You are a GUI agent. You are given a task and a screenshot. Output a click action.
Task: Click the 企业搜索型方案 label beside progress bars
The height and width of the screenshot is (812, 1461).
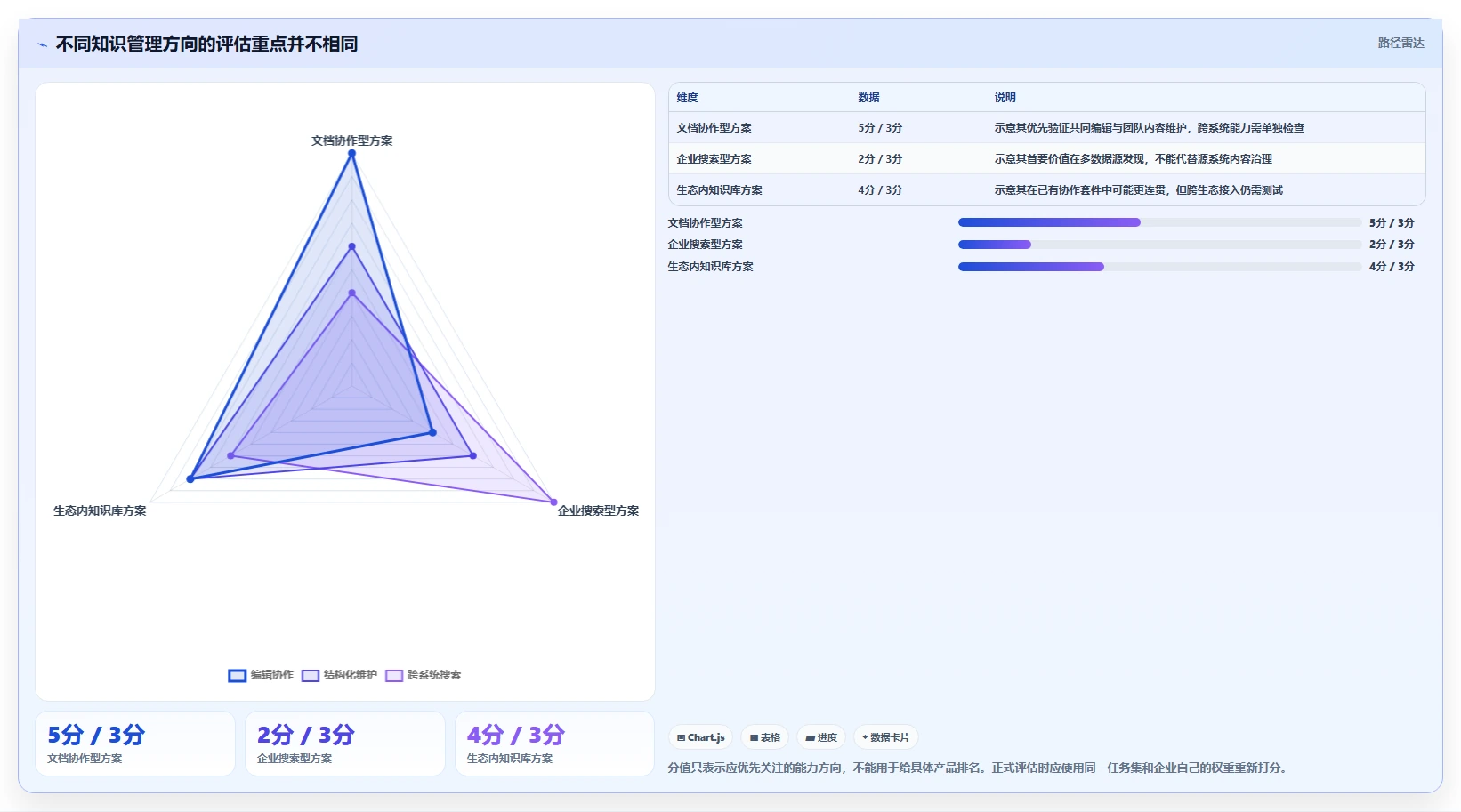tap(705, 245)
